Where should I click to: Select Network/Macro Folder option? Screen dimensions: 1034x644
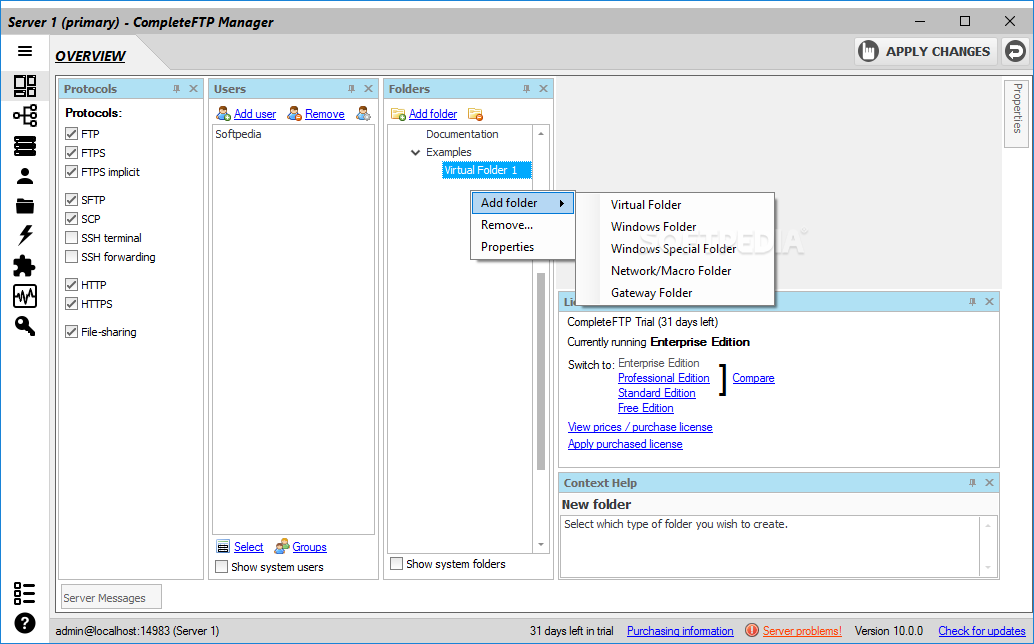[675, 271]
